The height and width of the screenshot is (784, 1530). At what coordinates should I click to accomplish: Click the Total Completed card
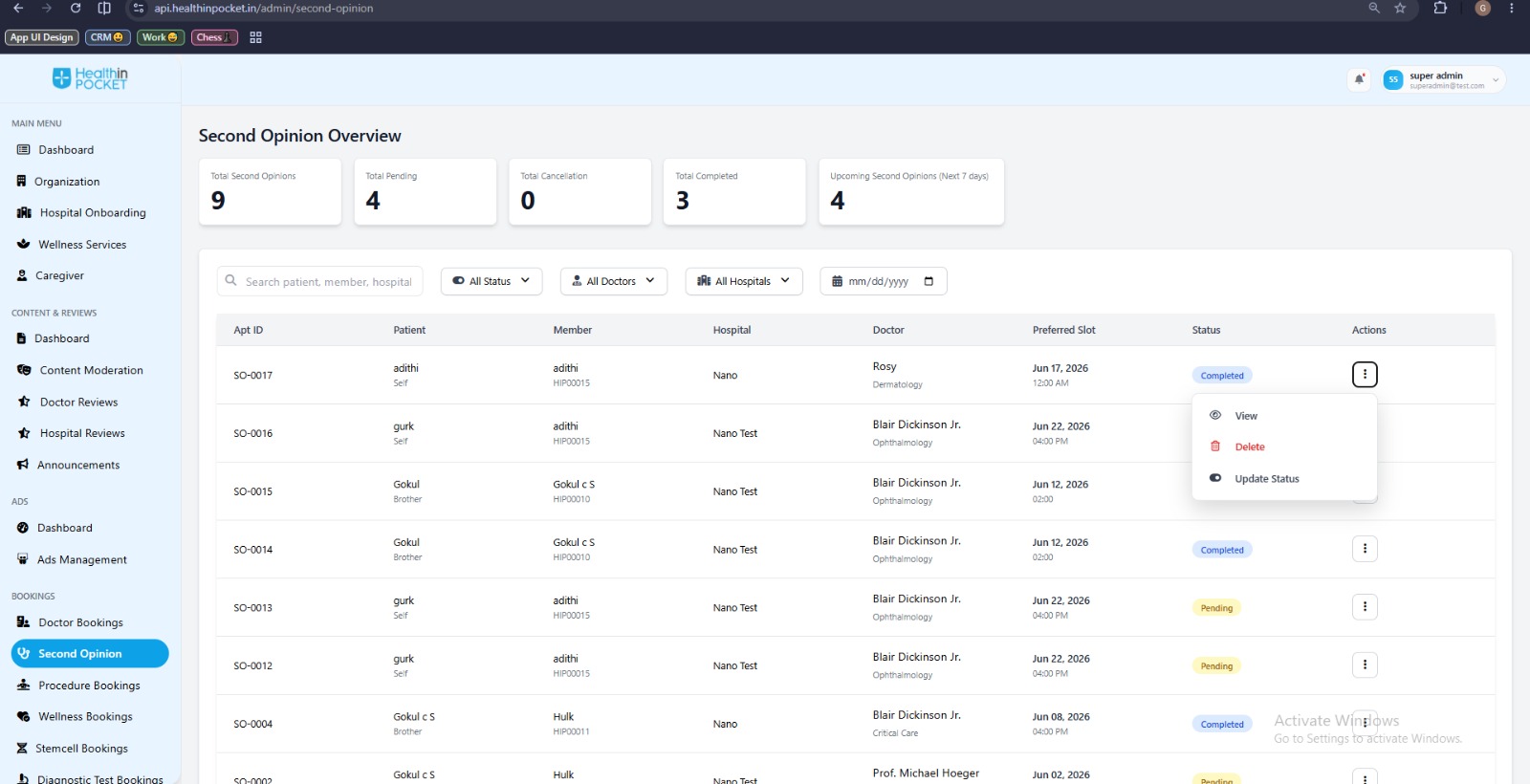[x=734, y=192]
